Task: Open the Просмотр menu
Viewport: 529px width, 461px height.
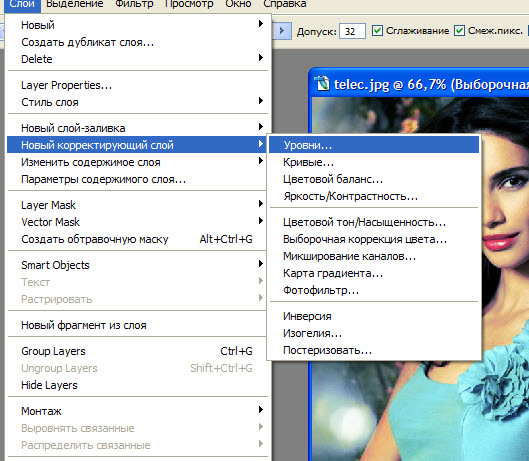Action: (x=189, y=5)
